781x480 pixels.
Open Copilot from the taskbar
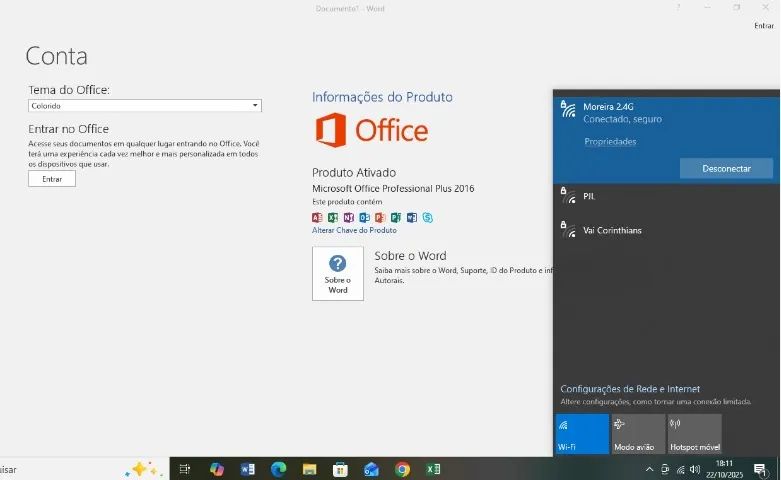pyautogui.click(x=217, y=469)
